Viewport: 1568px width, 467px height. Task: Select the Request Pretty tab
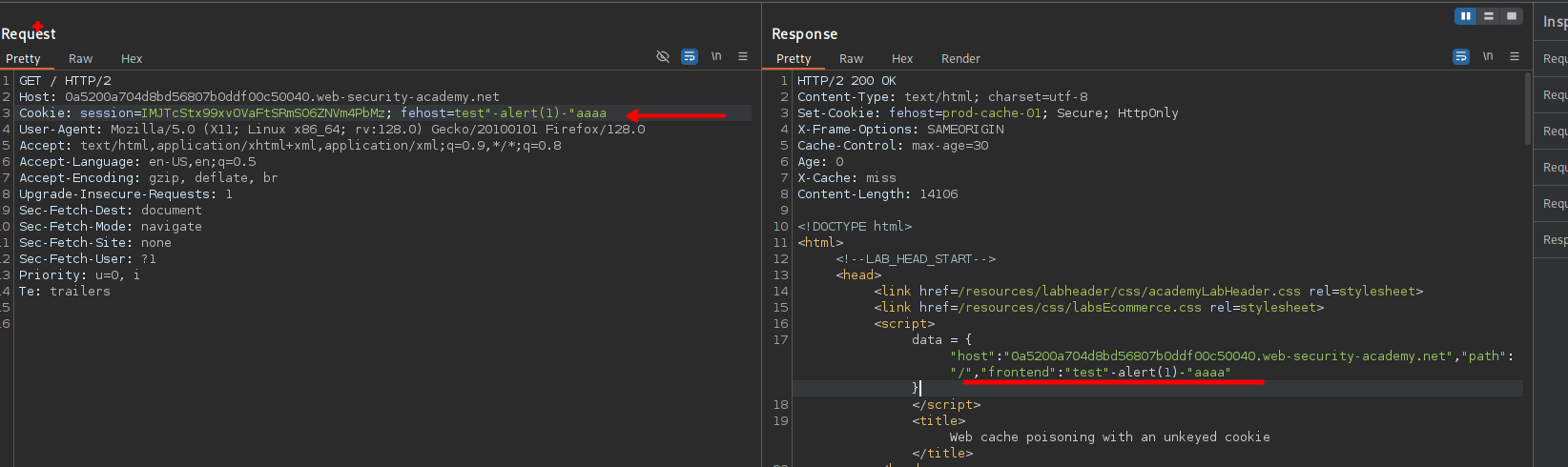tap(23, 59)
